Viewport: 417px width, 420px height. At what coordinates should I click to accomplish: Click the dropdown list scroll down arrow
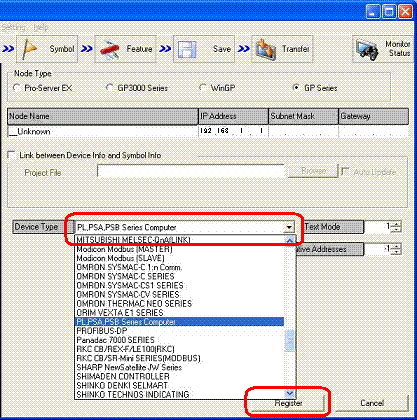pyautogui.click(x=290, y=394)
